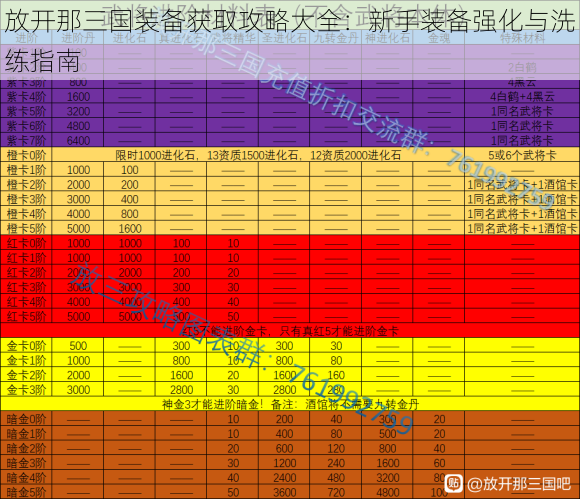Click the Tieba logo icon beside @放开那三国吧
580x499 pixels.
pos(454,484)
